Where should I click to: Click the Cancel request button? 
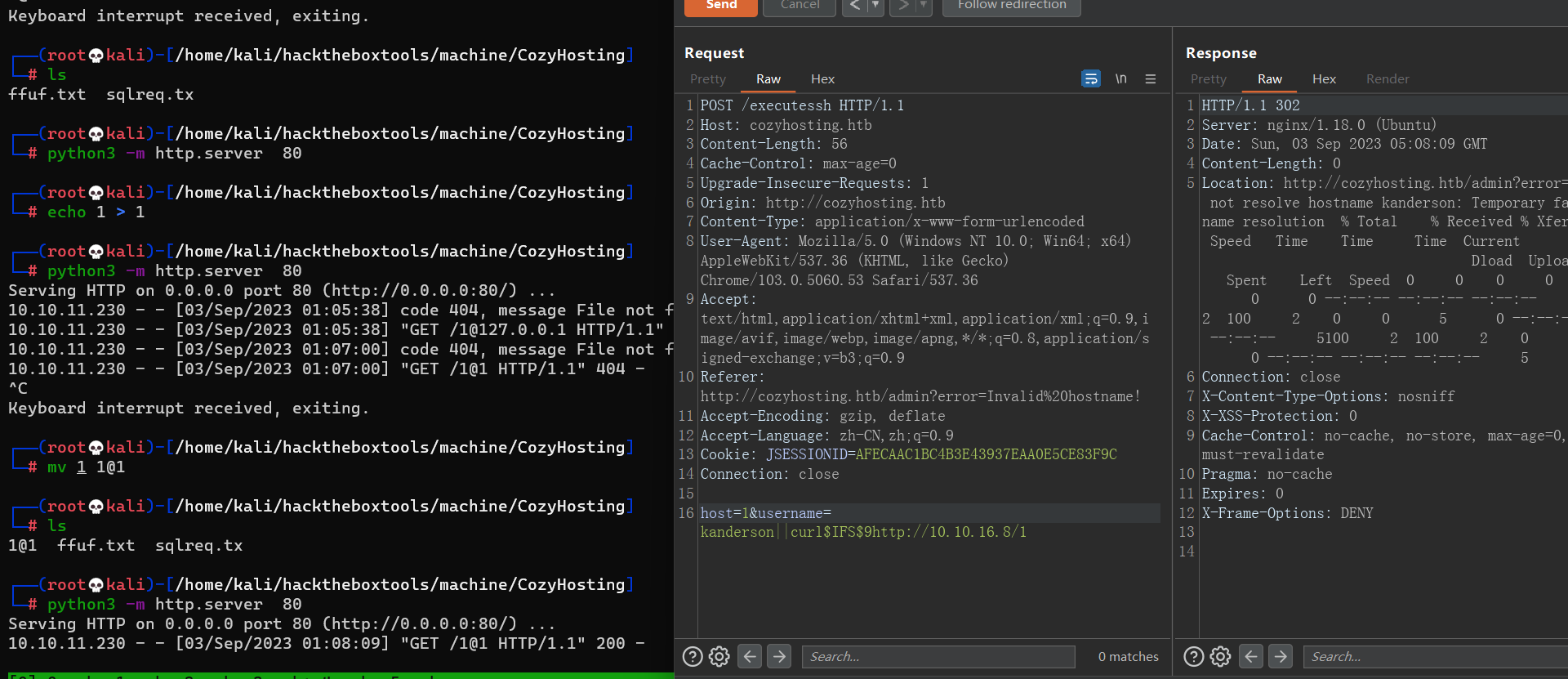point(799,7)
